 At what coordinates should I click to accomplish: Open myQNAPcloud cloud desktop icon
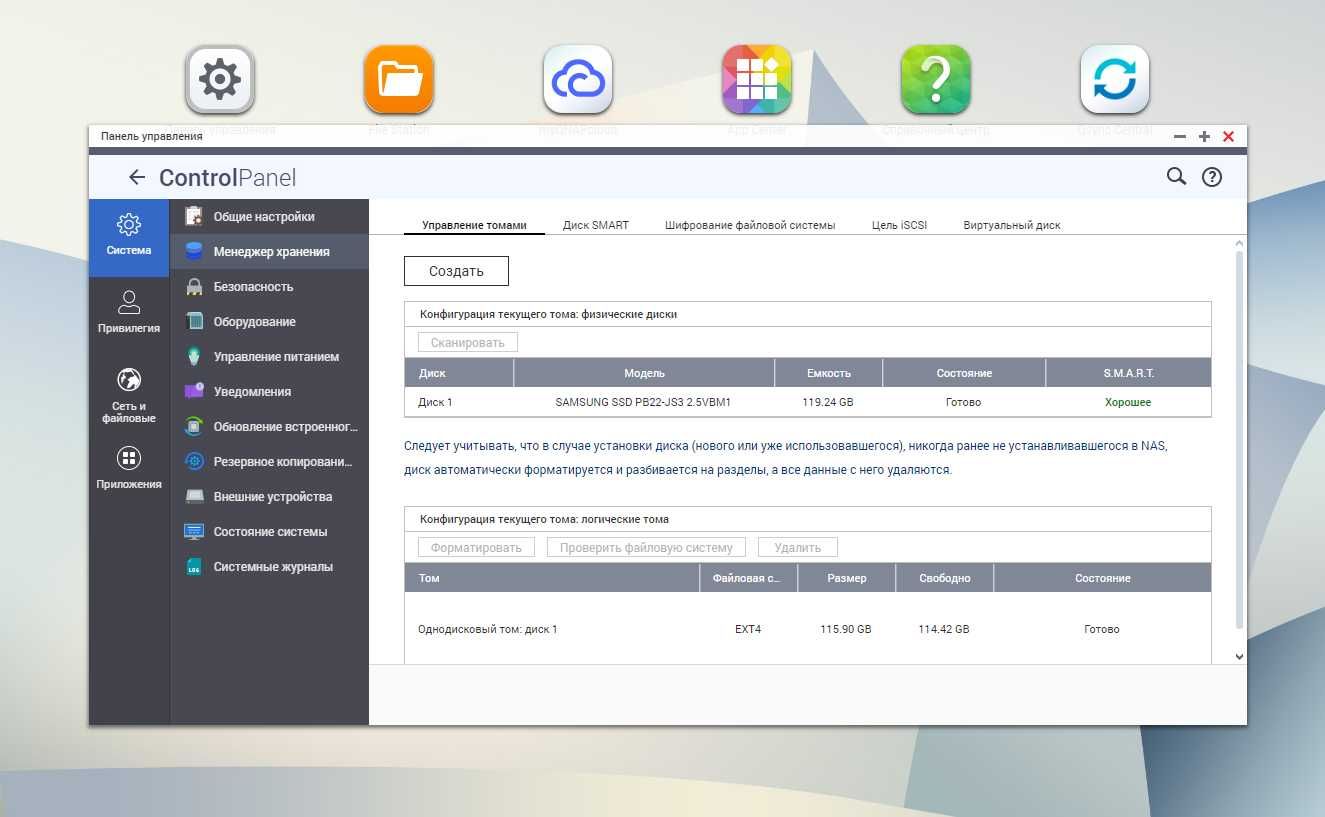pyautogui.click(x=578, y=79)
